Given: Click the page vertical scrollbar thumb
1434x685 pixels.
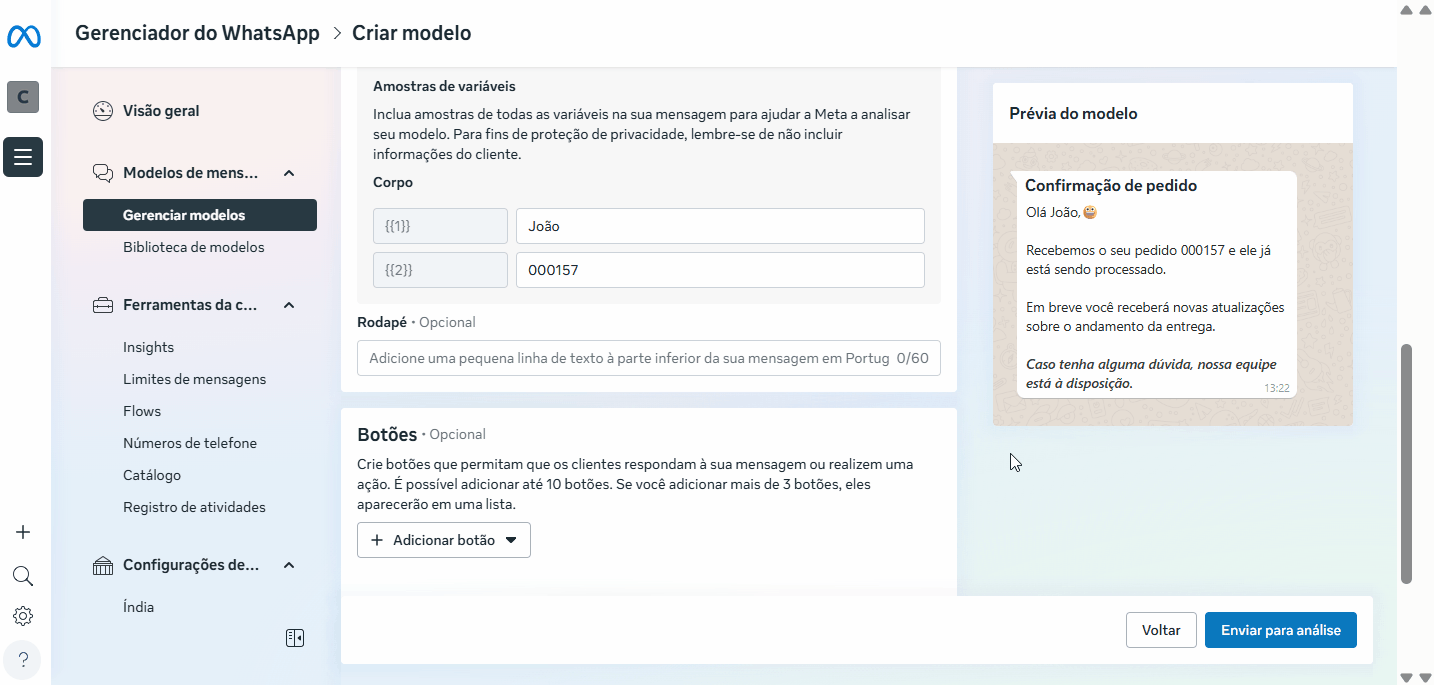Looking at the screenshot, I should click(x=1406, y=463).
